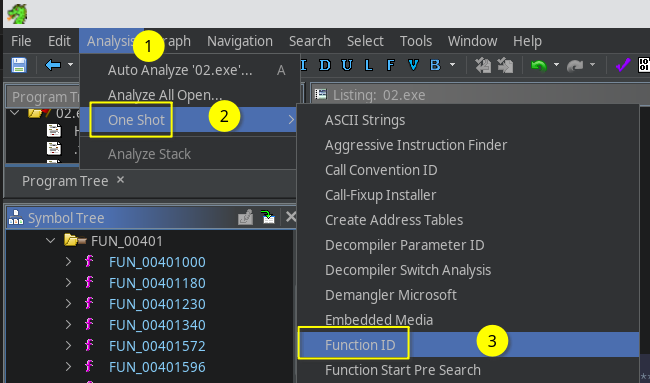Viewport: 650px width, 383px height.
Task: Open the Tools menu
Action: point(416,41)
